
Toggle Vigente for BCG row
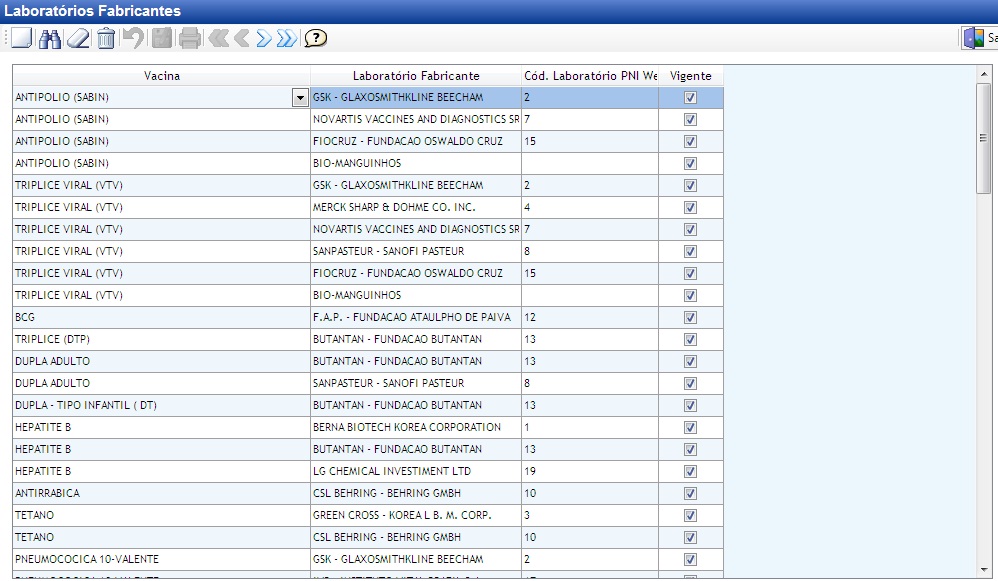(x=690, y=318)
